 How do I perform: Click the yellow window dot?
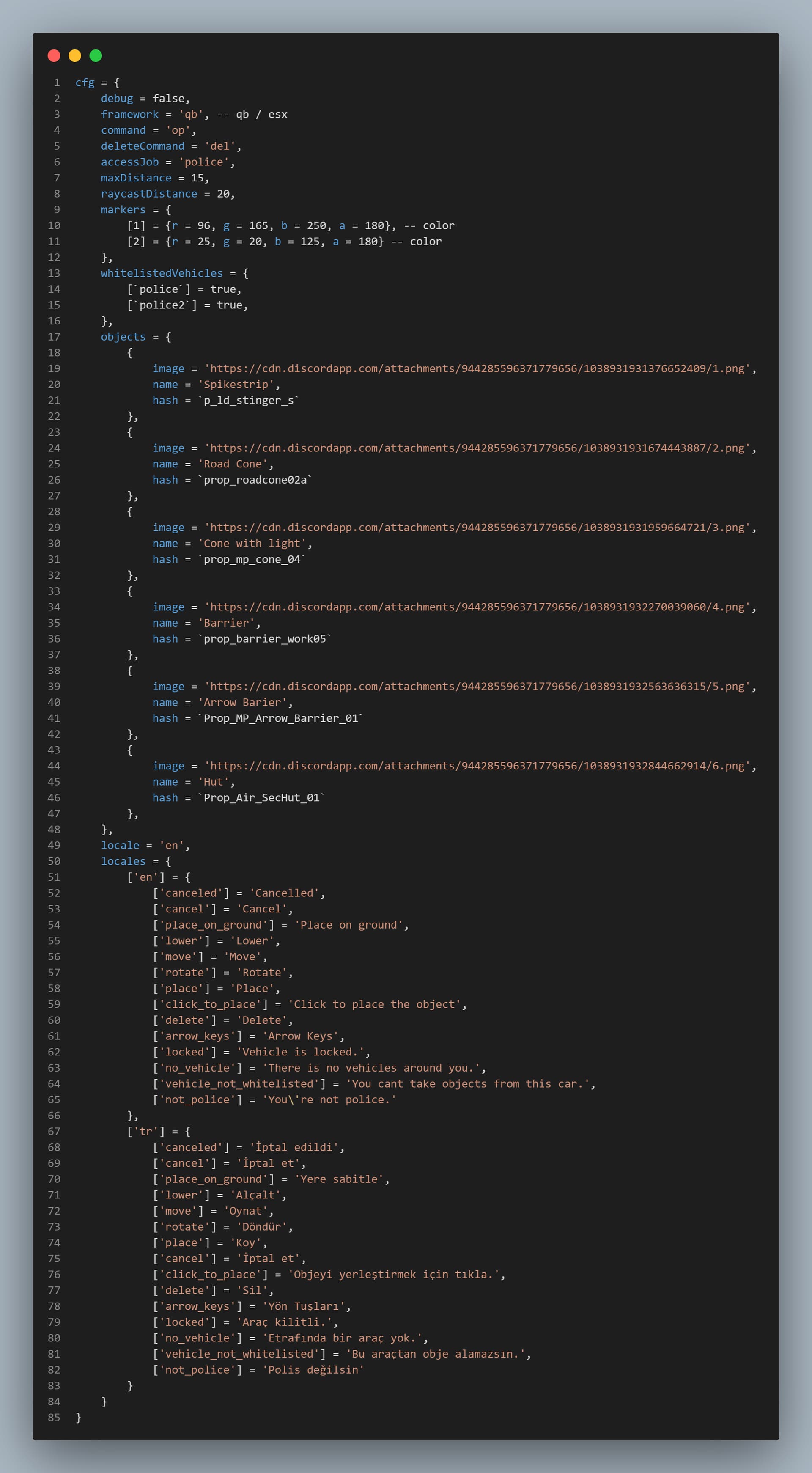click(75, 55)
